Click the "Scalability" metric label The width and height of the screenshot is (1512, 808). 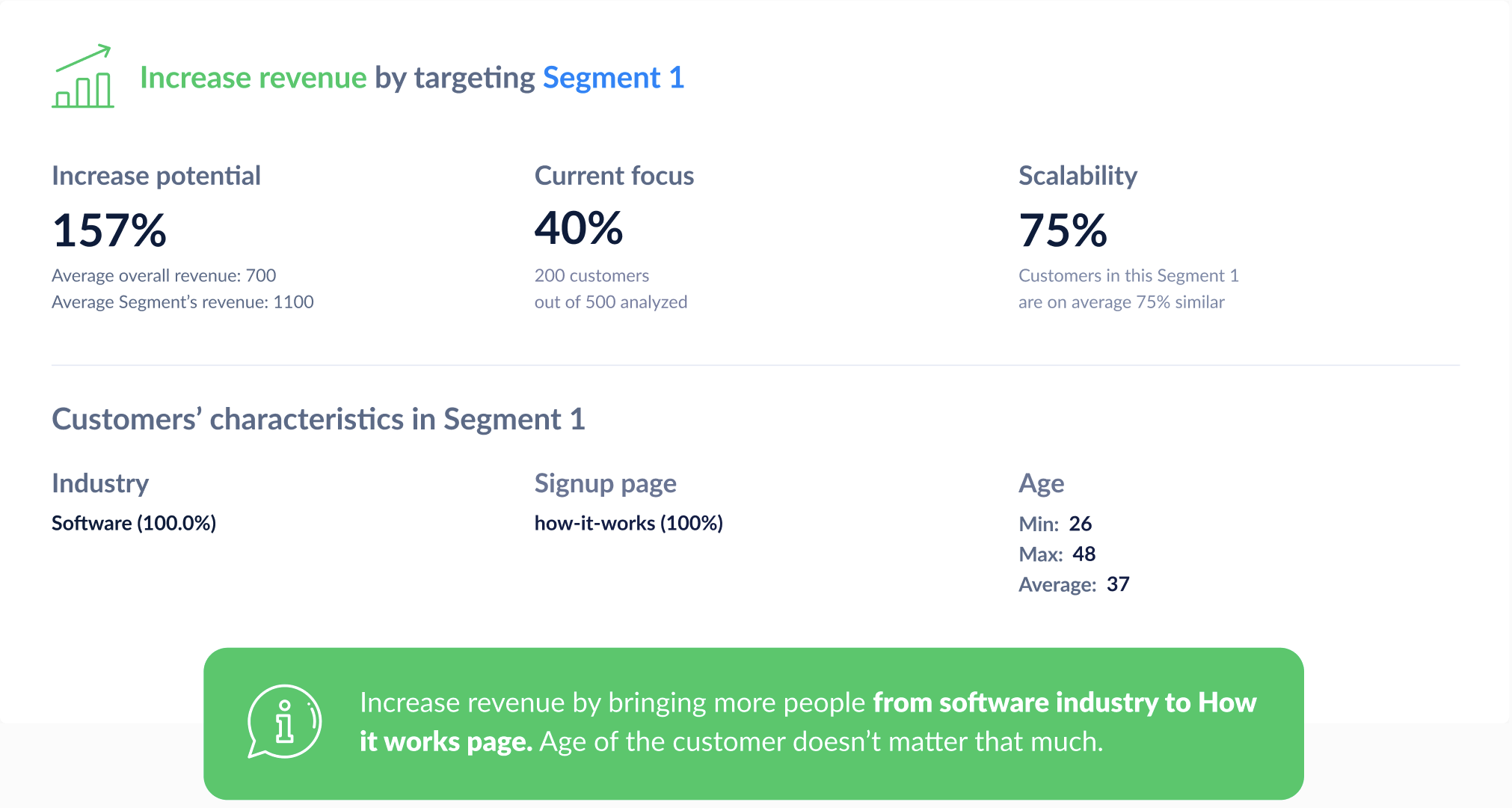1078,176
